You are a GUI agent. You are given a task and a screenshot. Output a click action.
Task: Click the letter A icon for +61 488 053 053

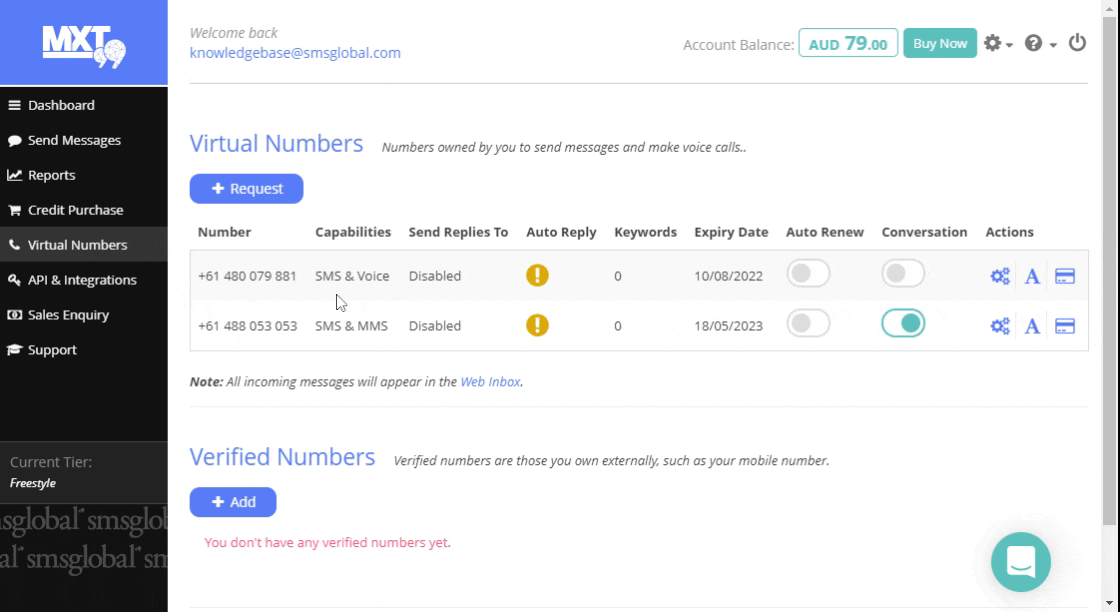pyautogui.click(x=1032, y=326)
